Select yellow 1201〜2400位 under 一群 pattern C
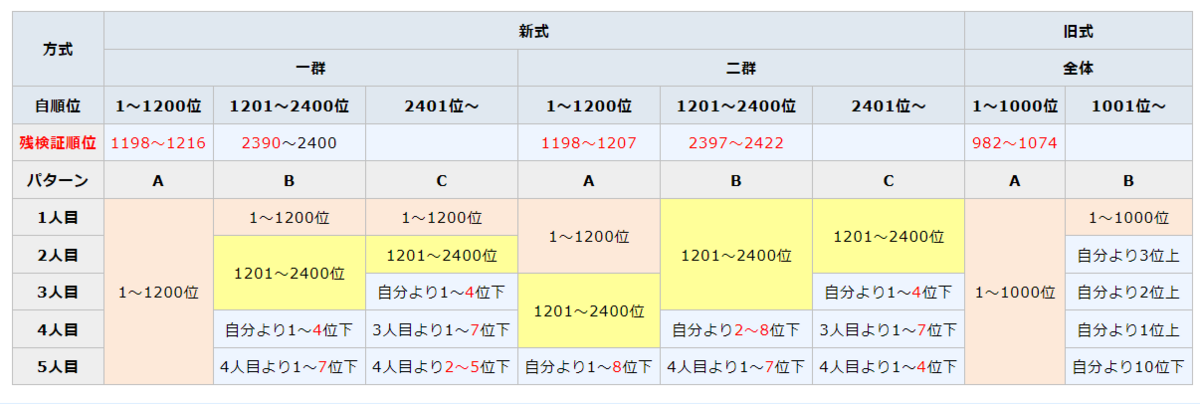The width and height of the screenshot is (1200, 404). pos(442,255)
